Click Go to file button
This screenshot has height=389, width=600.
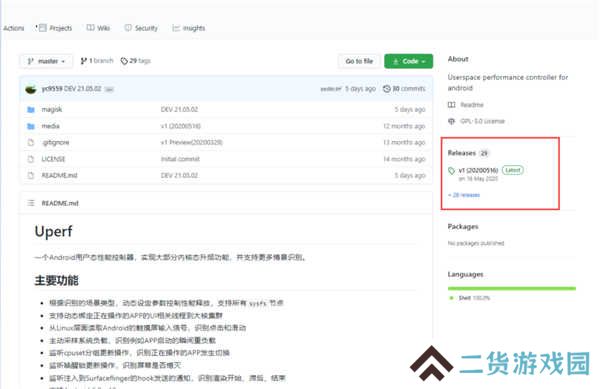point(359,61)
